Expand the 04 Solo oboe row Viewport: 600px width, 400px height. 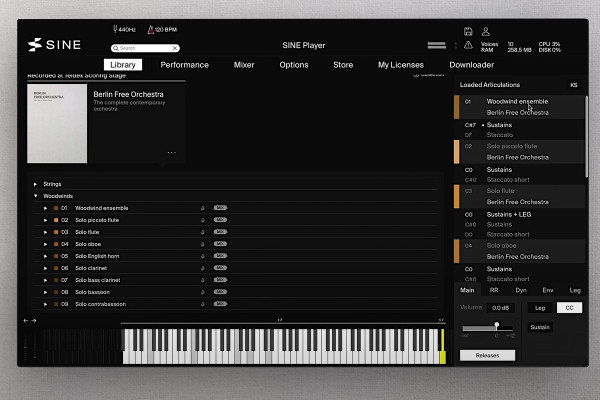tap(45, 244)
